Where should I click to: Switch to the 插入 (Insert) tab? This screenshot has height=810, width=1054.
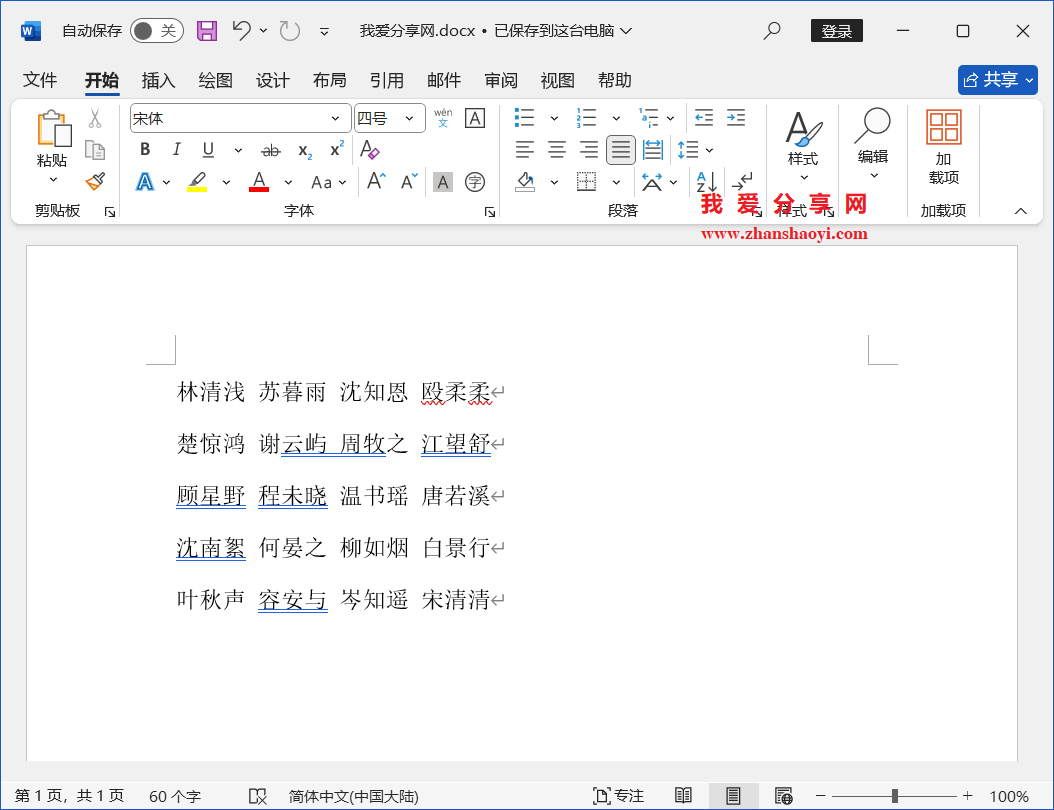158,81
